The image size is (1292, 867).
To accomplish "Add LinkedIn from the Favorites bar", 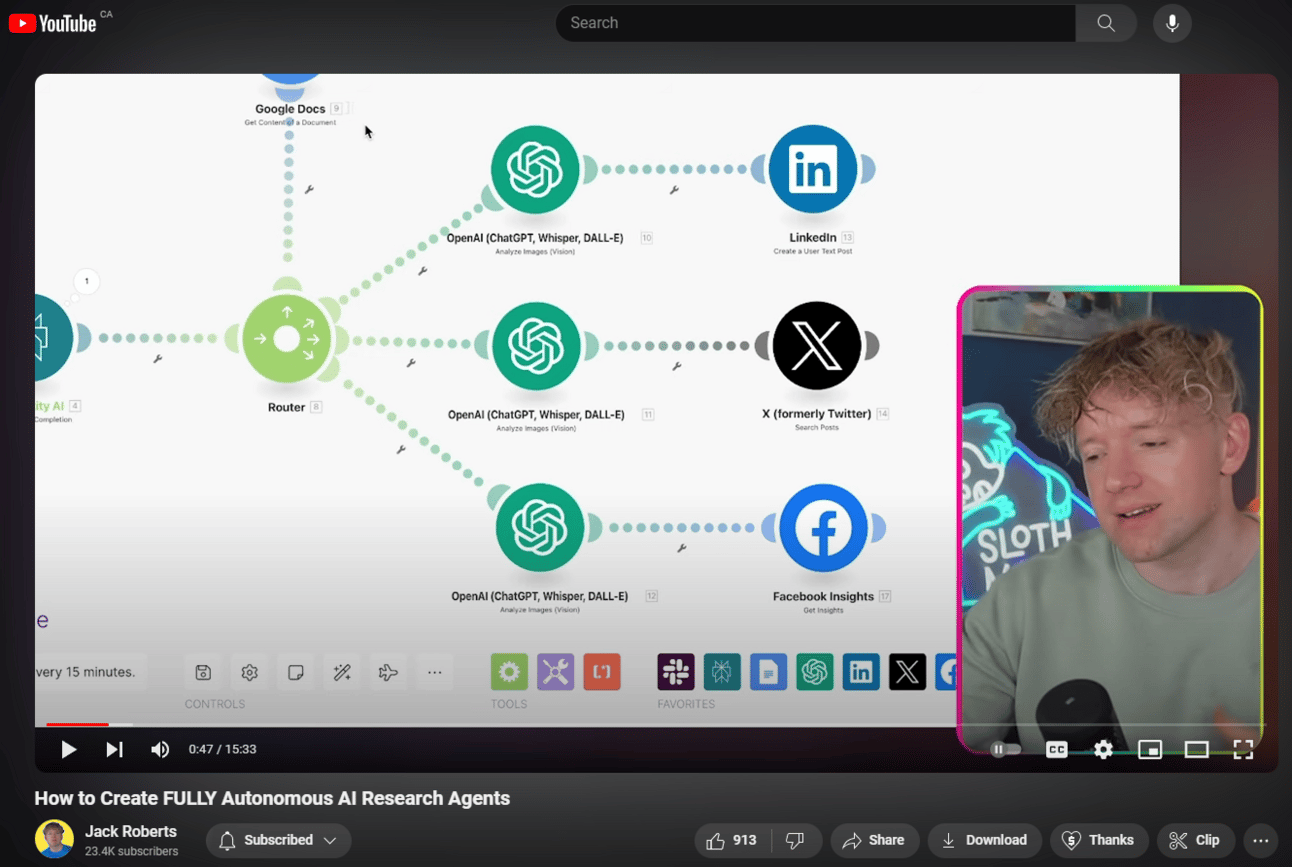I will [x=861, y=672].
